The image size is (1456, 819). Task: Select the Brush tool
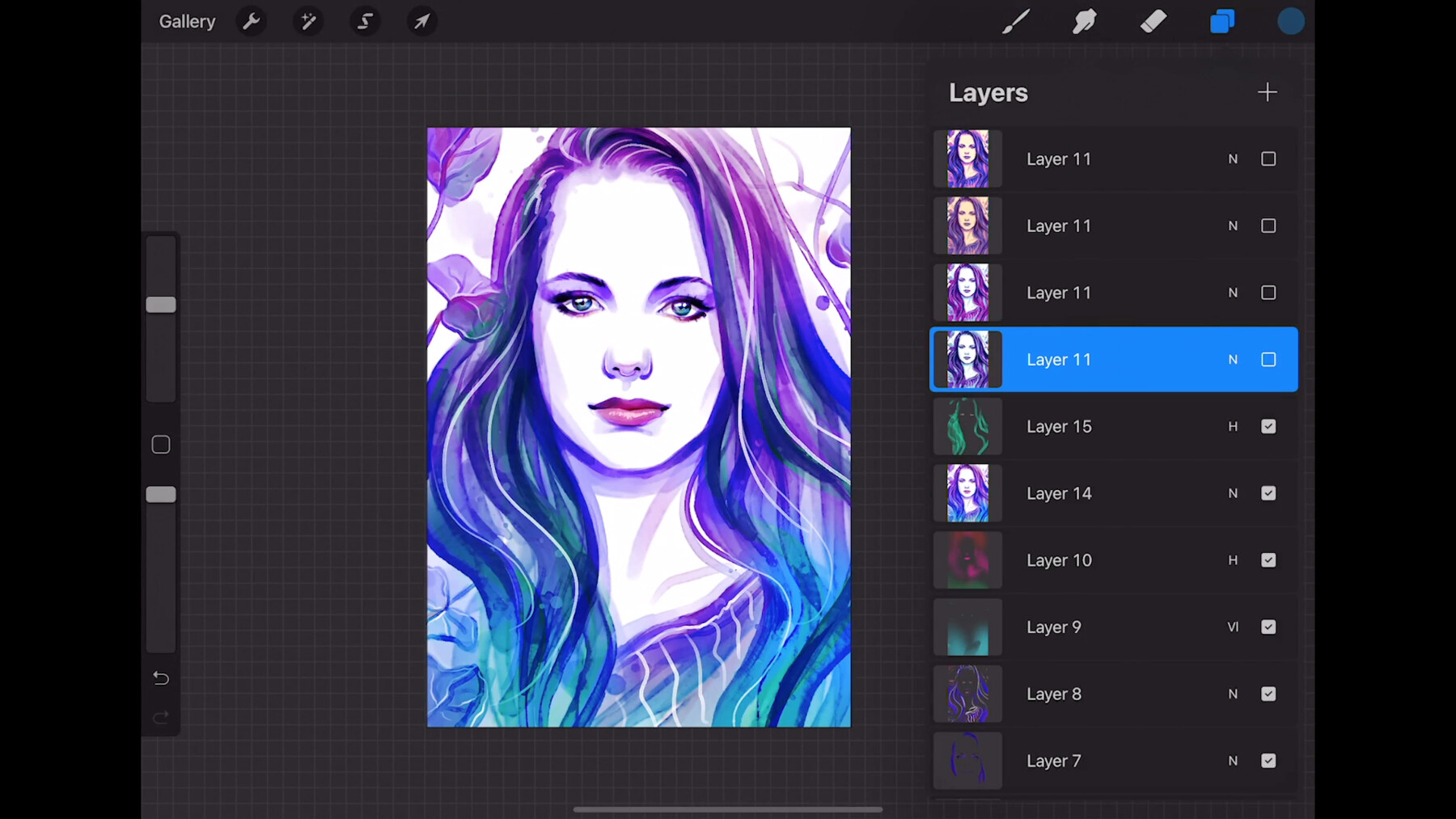click(1016, 21)
